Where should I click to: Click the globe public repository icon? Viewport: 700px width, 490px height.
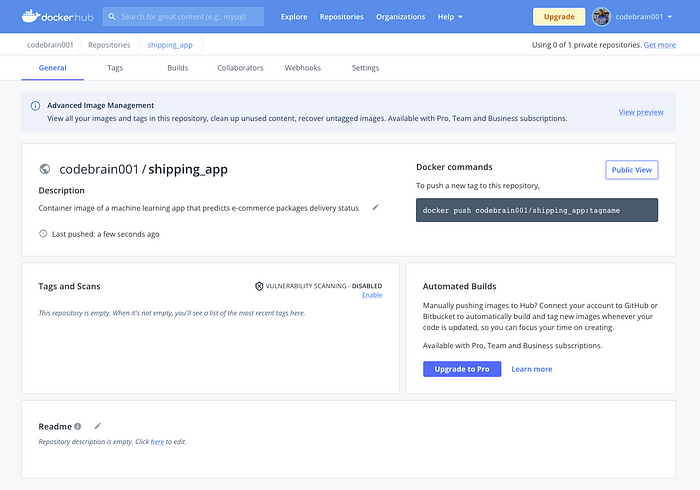tap(45, 169)
